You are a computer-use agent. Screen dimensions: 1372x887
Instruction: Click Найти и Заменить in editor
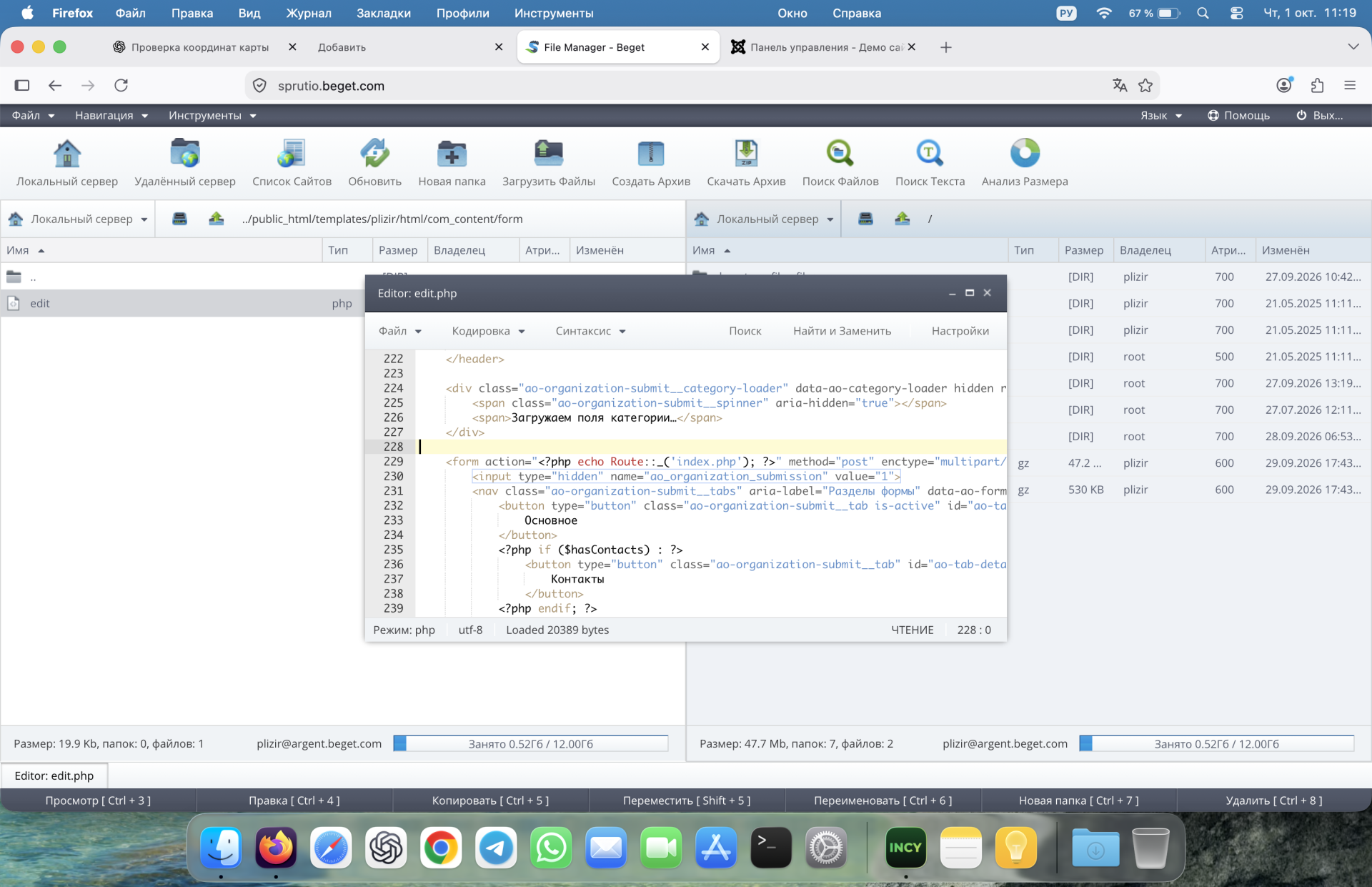pos(842,331)
